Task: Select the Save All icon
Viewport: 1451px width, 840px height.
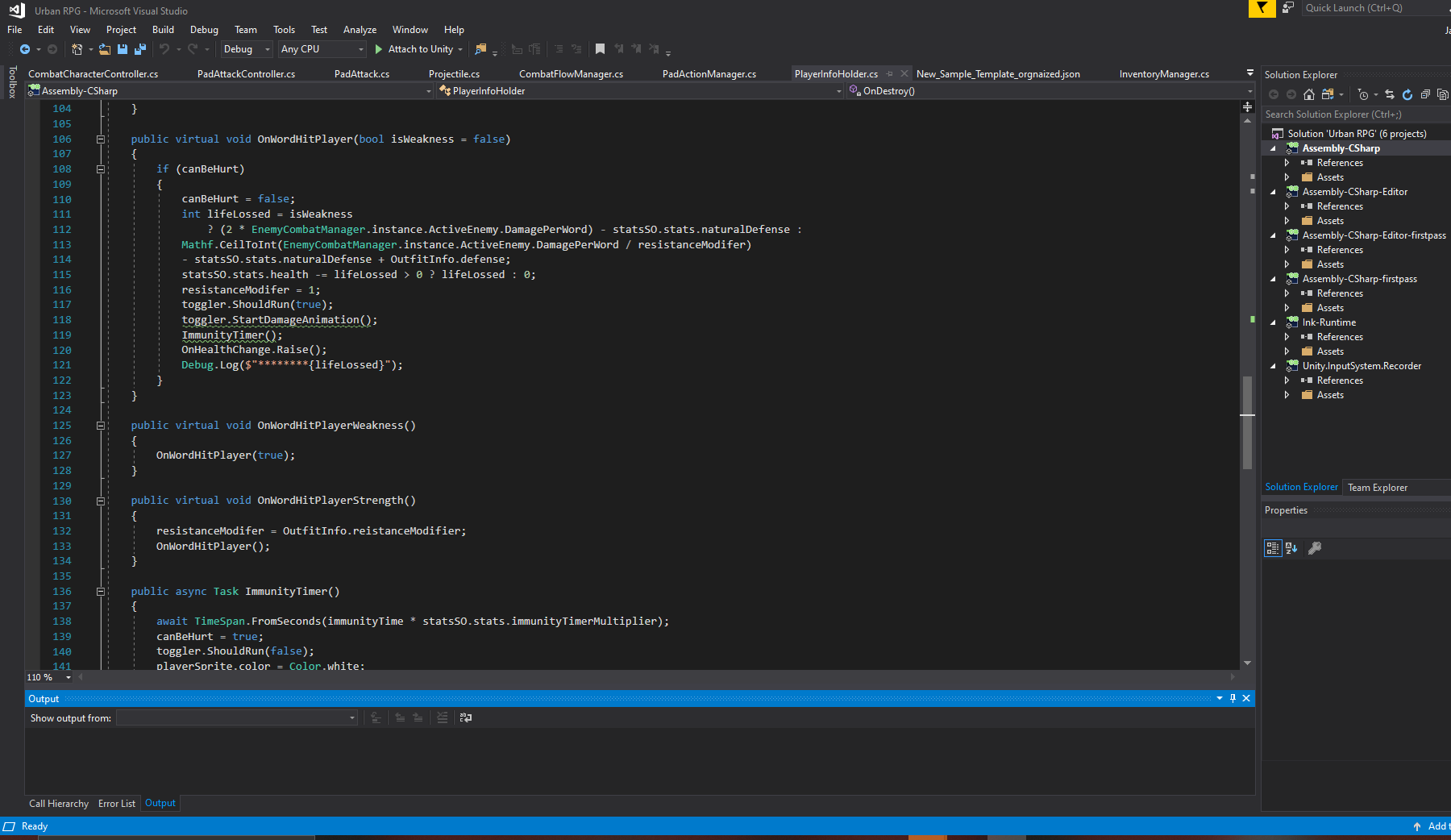Action: [141, 49]
